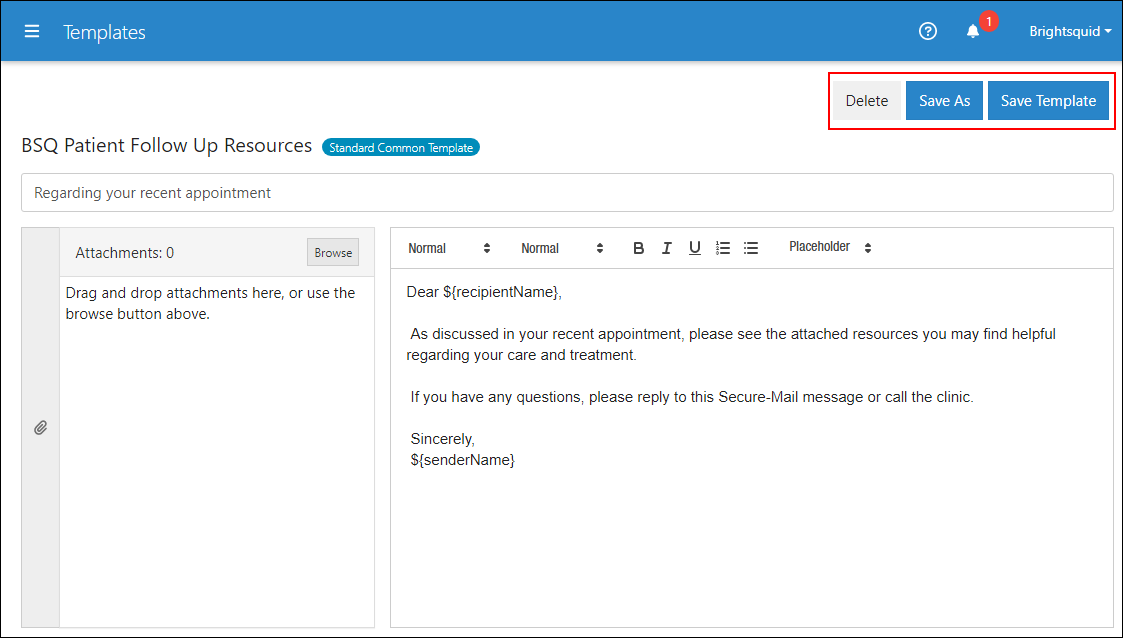This screenshot has height=638, width=1123.
Task: Open the hamburger navigation menu
Action: pyautogui.click(x=32, y=32)
